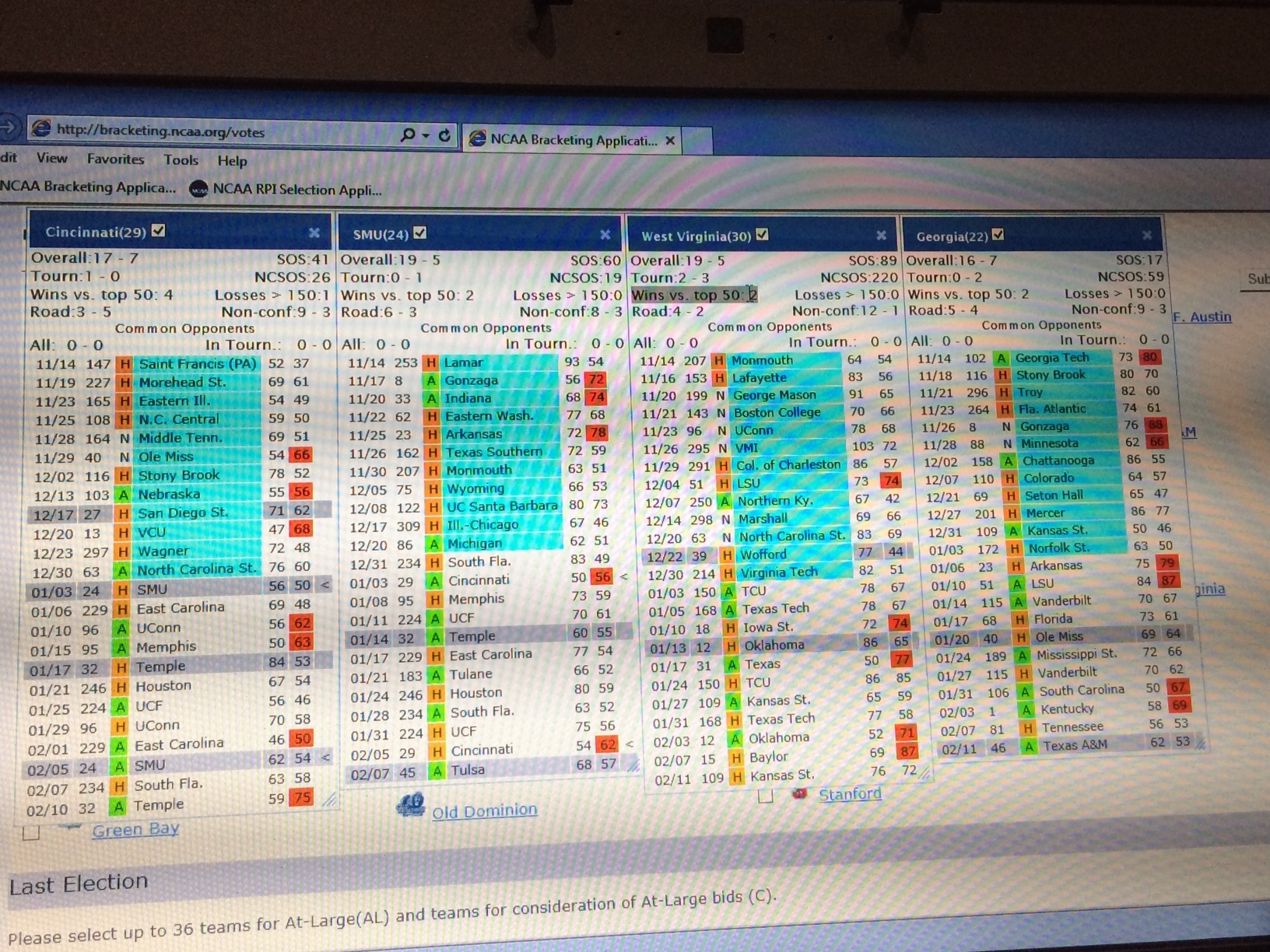Image resolution: width=1270 pixels, height=952 pixels.
Task: Click the magnifier search icon in address bar
Action: (x=408, y=135)
